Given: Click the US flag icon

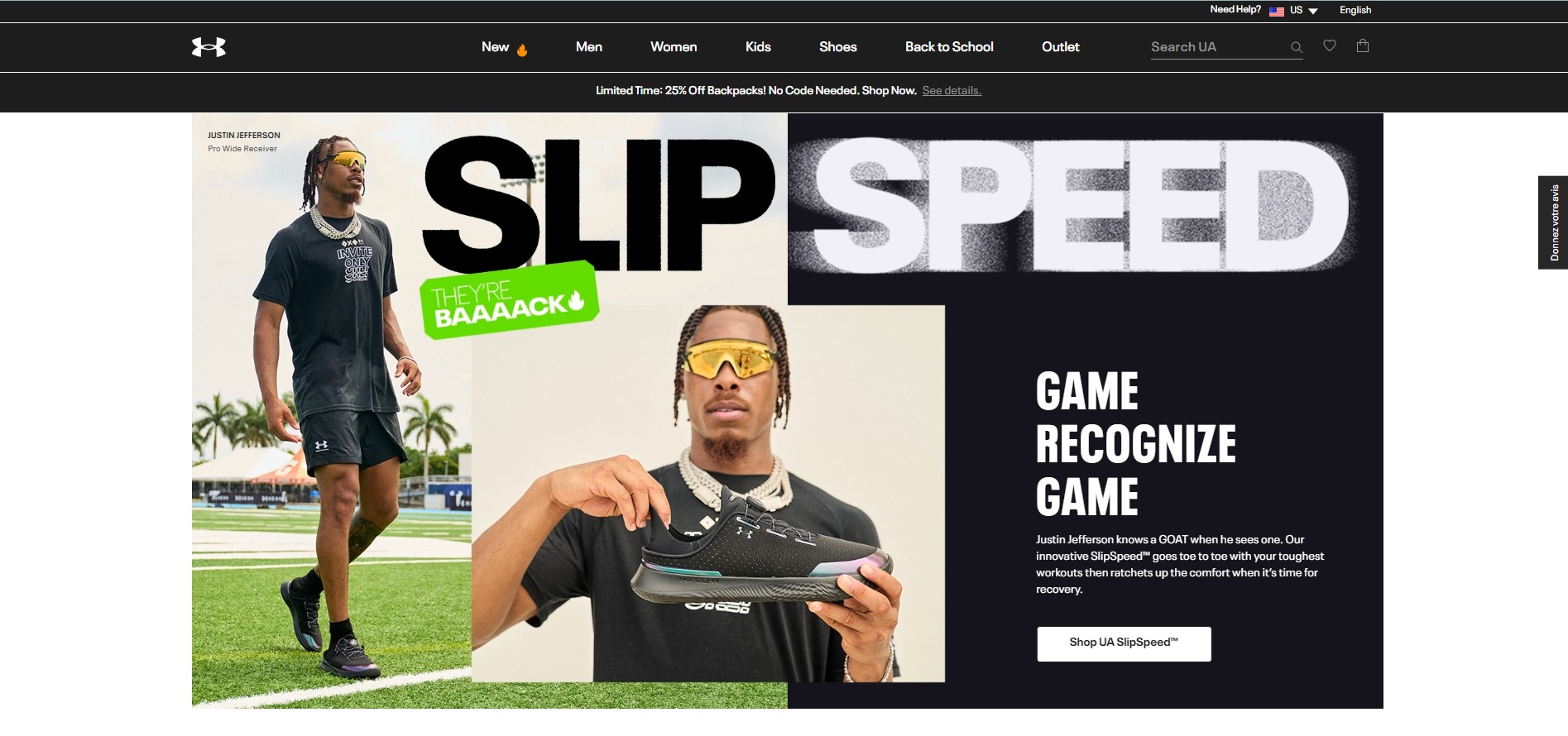Looking at the screenshot, I should [x=1277, y=11].
